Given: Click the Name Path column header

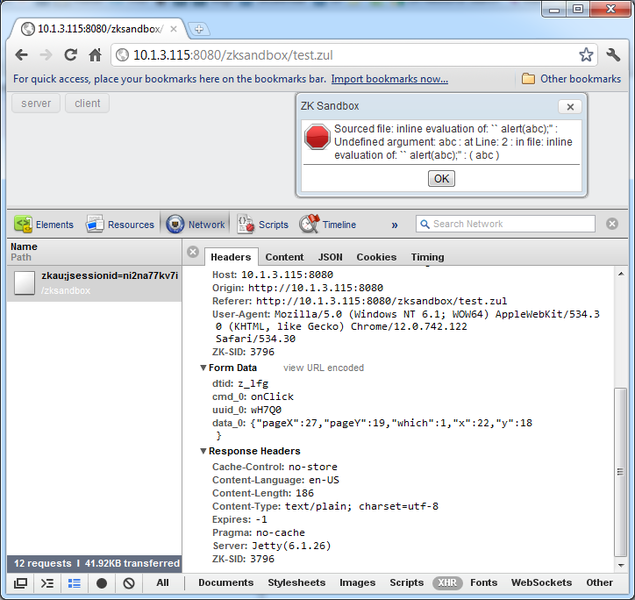Looking at the screenshot, I should [94, 252].
